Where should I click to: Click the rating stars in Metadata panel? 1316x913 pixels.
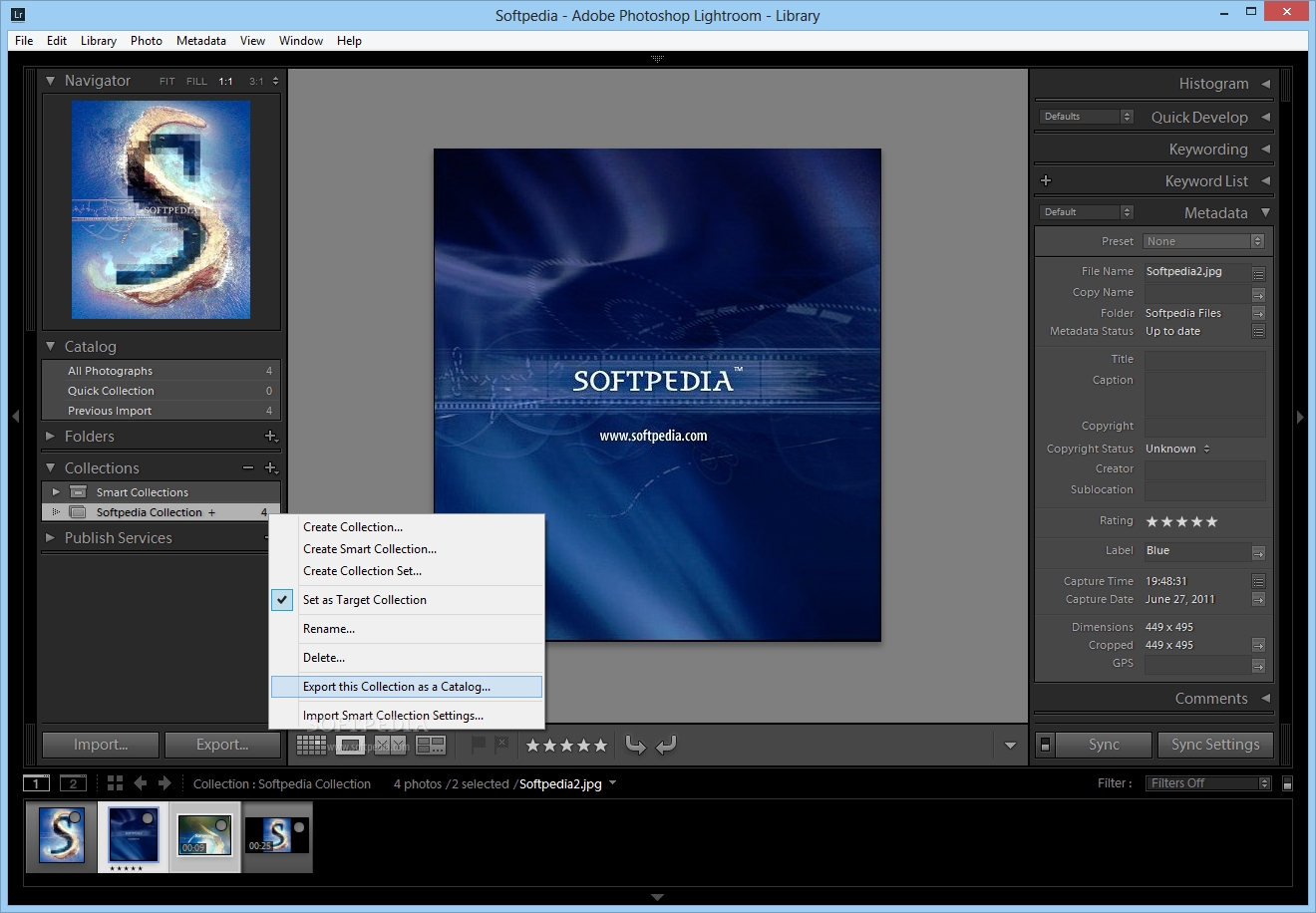pos(1181,521)
